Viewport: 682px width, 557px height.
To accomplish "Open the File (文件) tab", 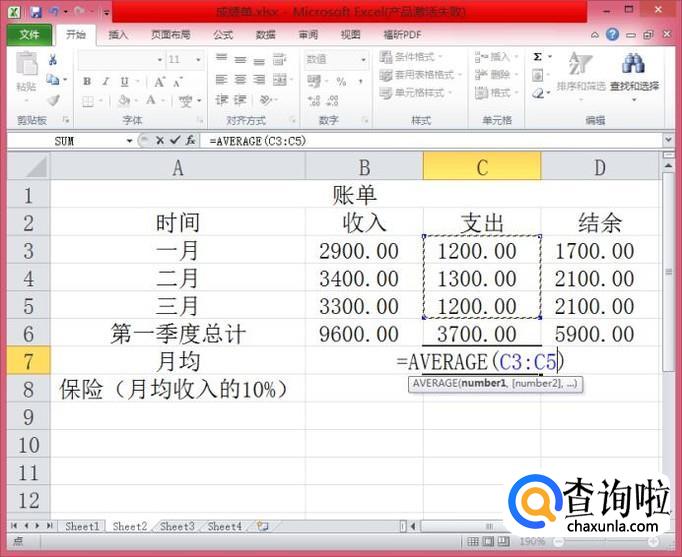I will [x=29, y=34].
